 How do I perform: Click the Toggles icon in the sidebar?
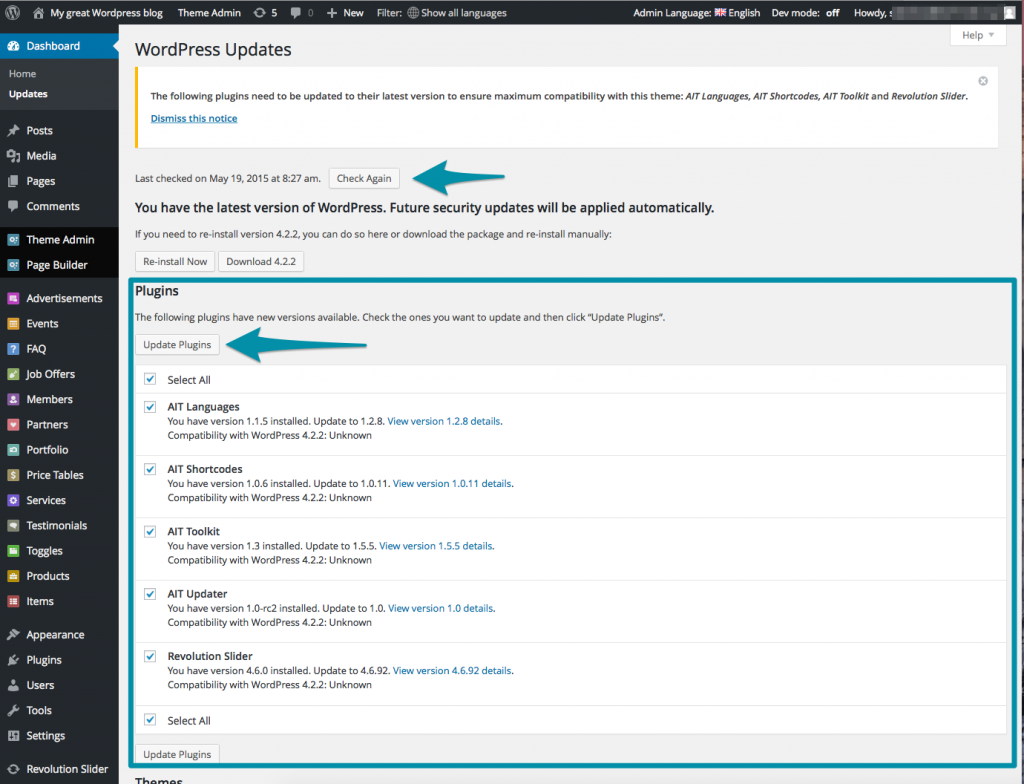[x=13, y=551]
